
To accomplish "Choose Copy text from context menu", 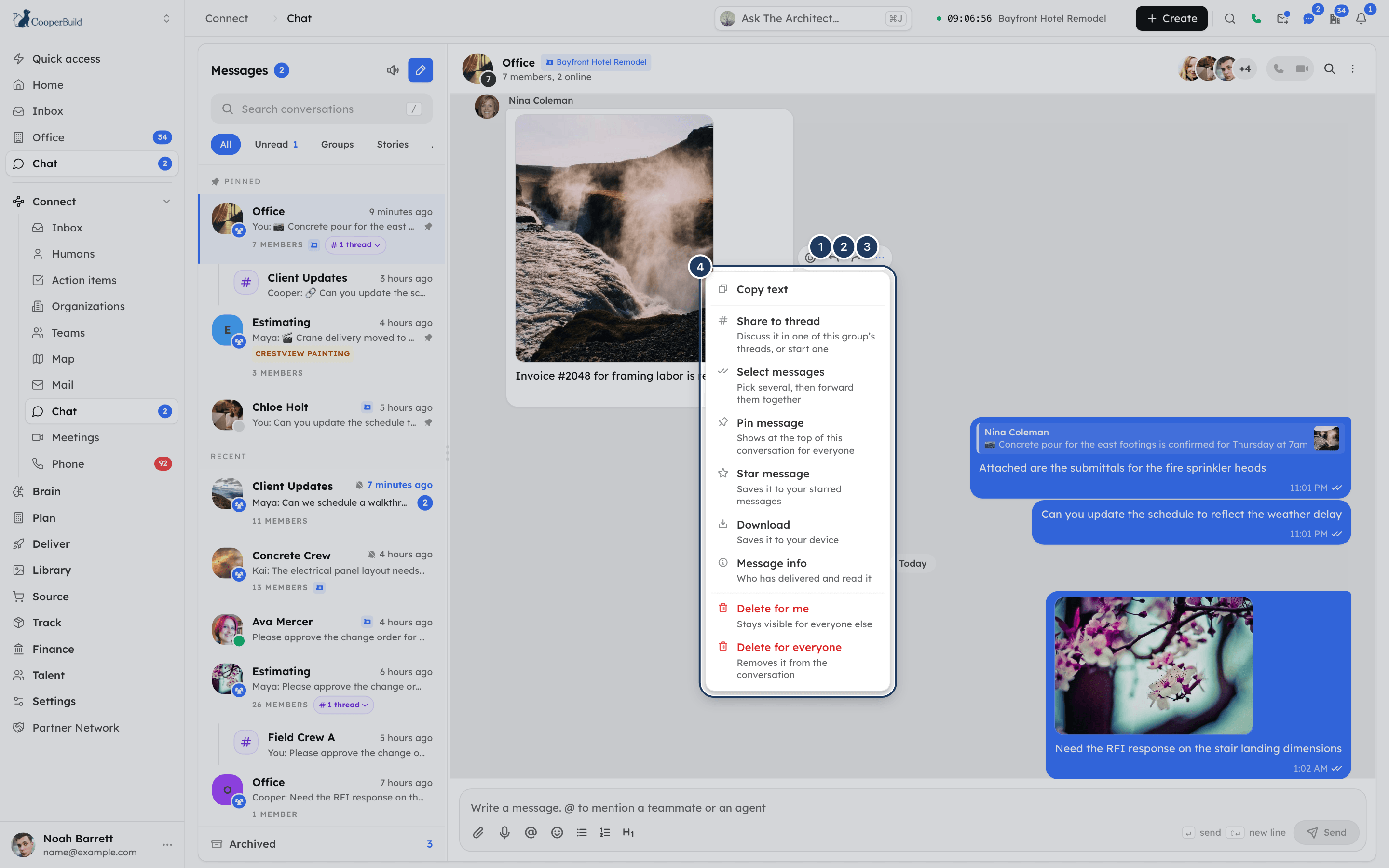I will 797,289.
